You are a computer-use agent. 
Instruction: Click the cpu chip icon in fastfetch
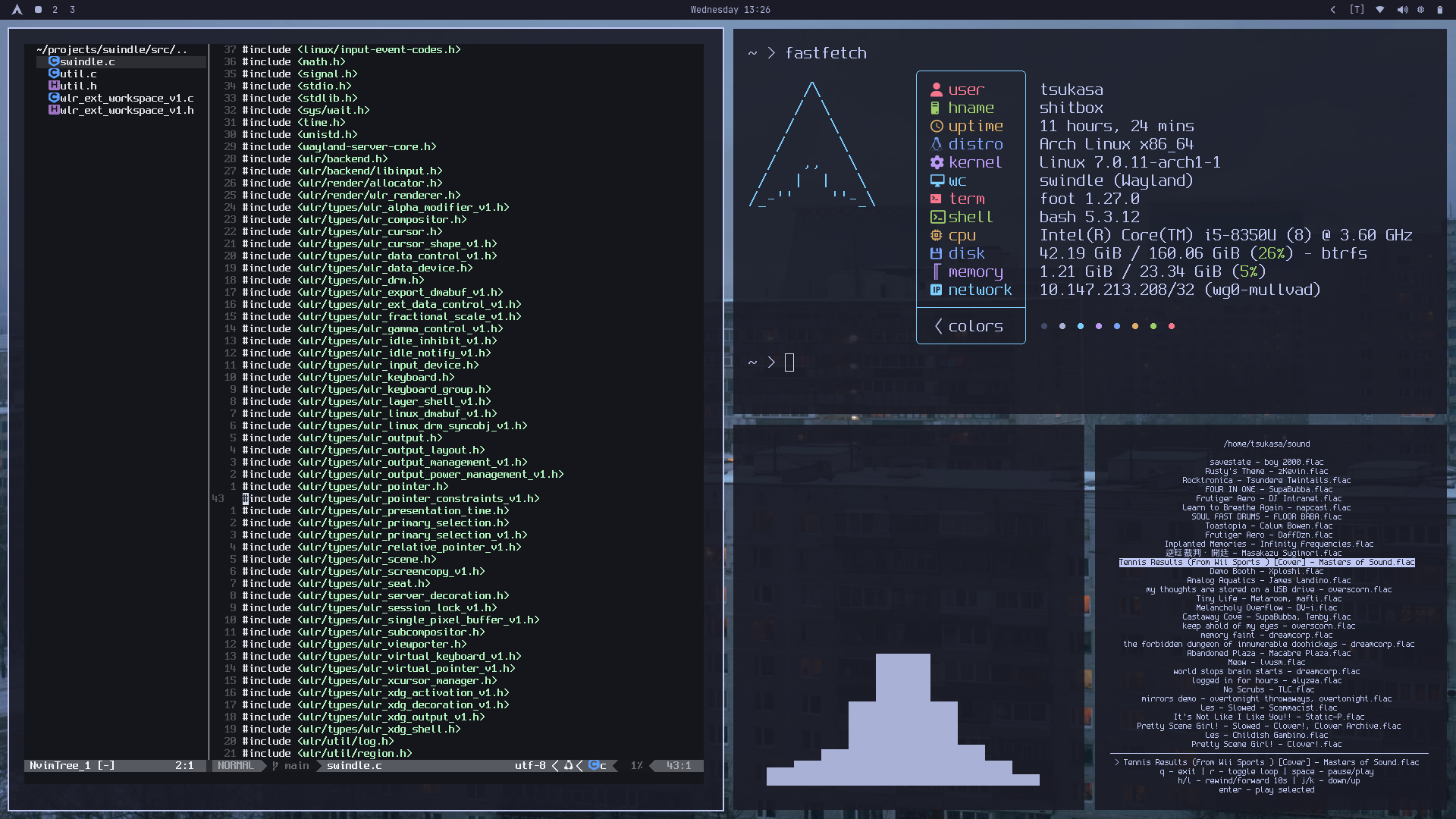tap(937, 235)
